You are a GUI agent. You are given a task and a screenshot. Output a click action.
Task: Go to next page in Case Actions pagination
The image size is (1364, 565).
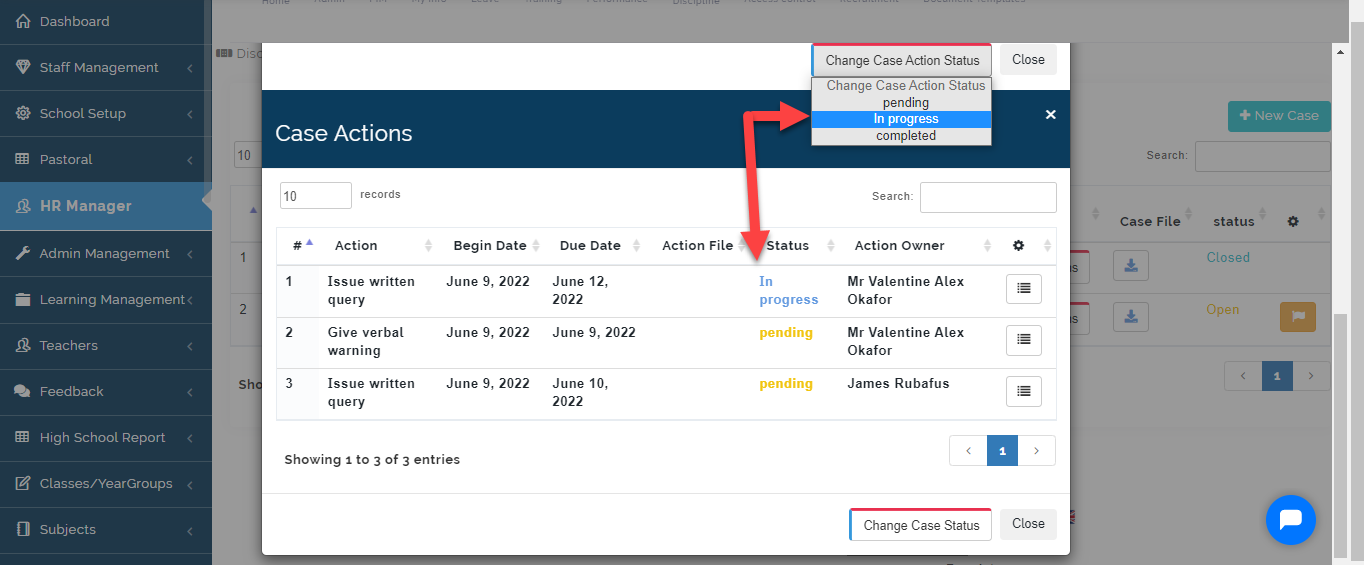point(1037,451)
